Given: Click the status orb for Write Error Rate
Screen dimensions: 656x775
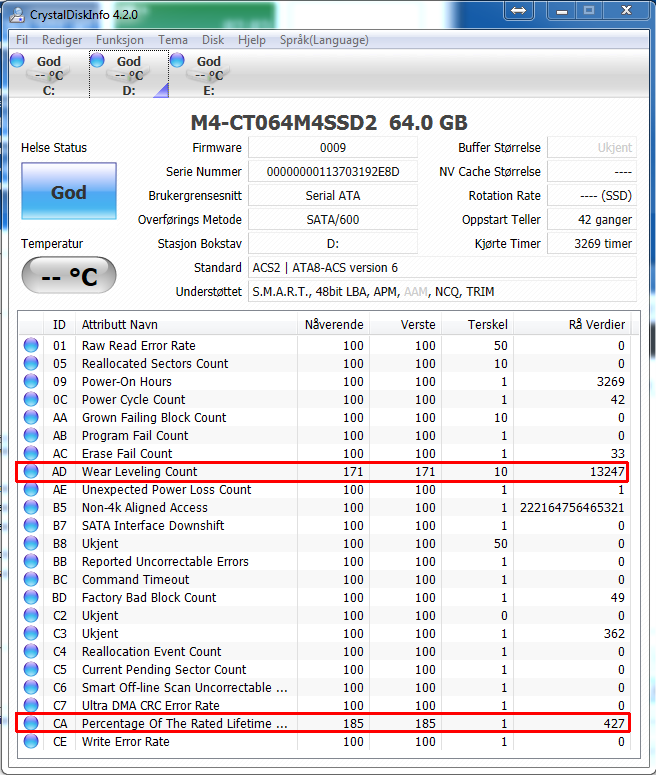Looking at the screenshot, I should [x=31, y=741].
